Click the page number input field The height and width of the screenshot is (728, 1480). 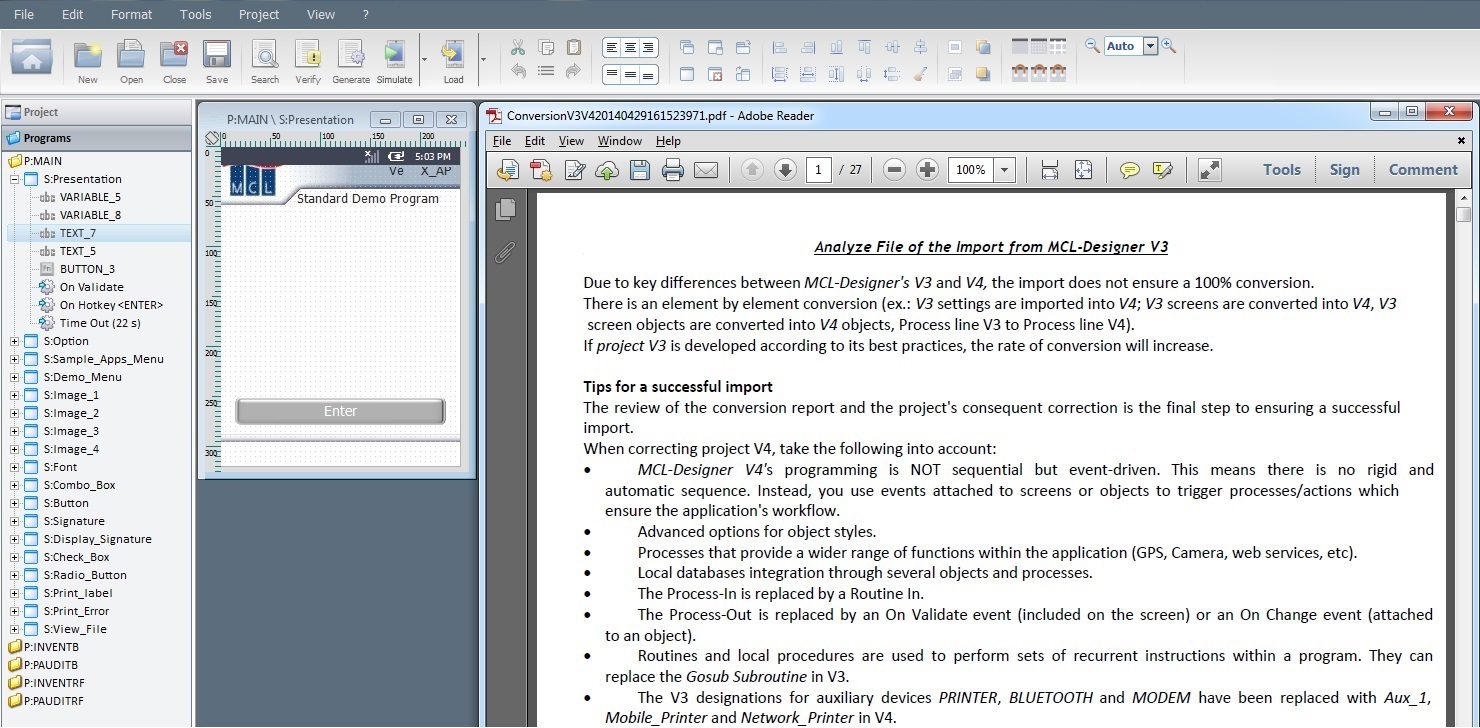tap(819, 170)
